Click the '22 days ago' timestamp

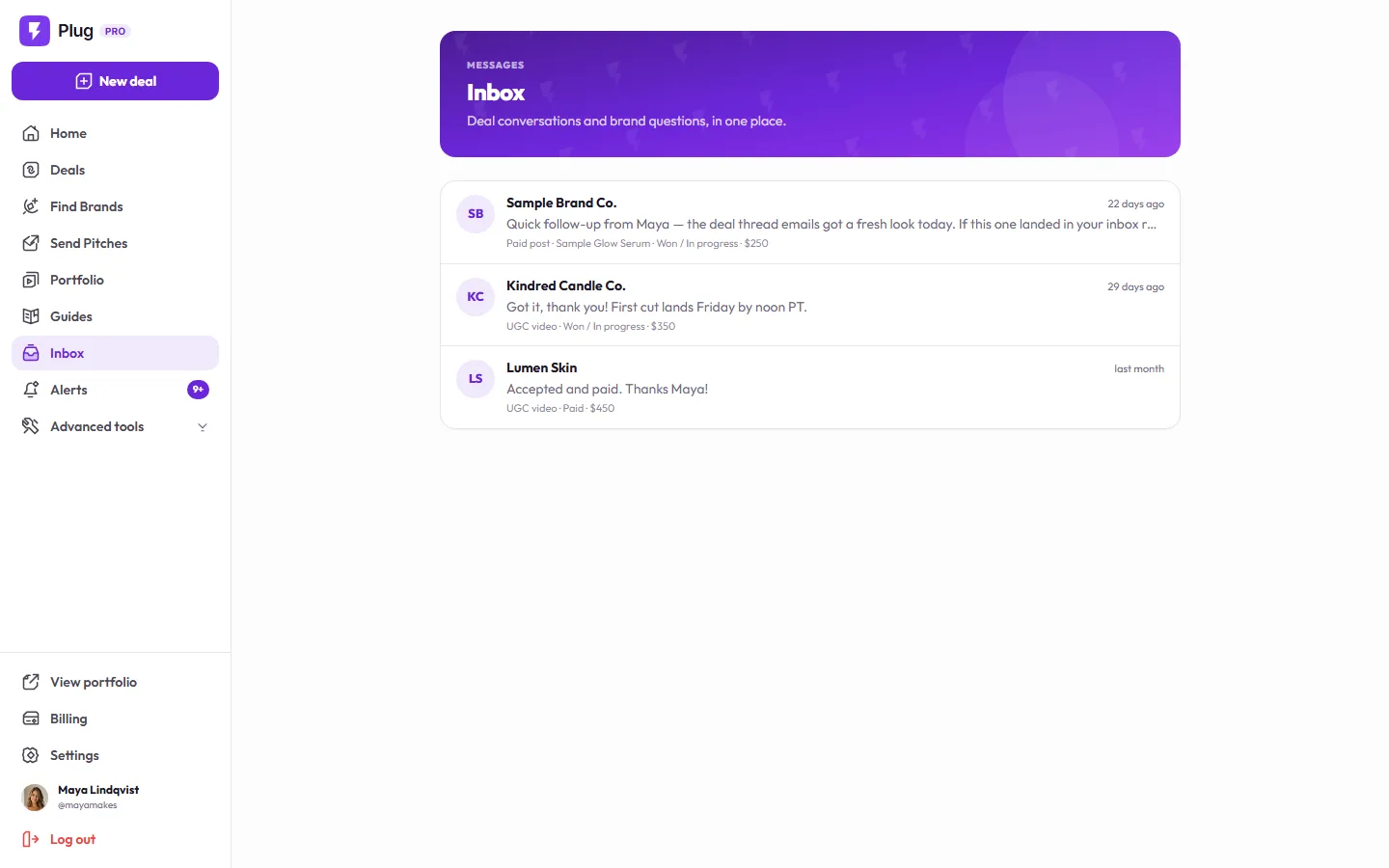[x=1135, y=203]
